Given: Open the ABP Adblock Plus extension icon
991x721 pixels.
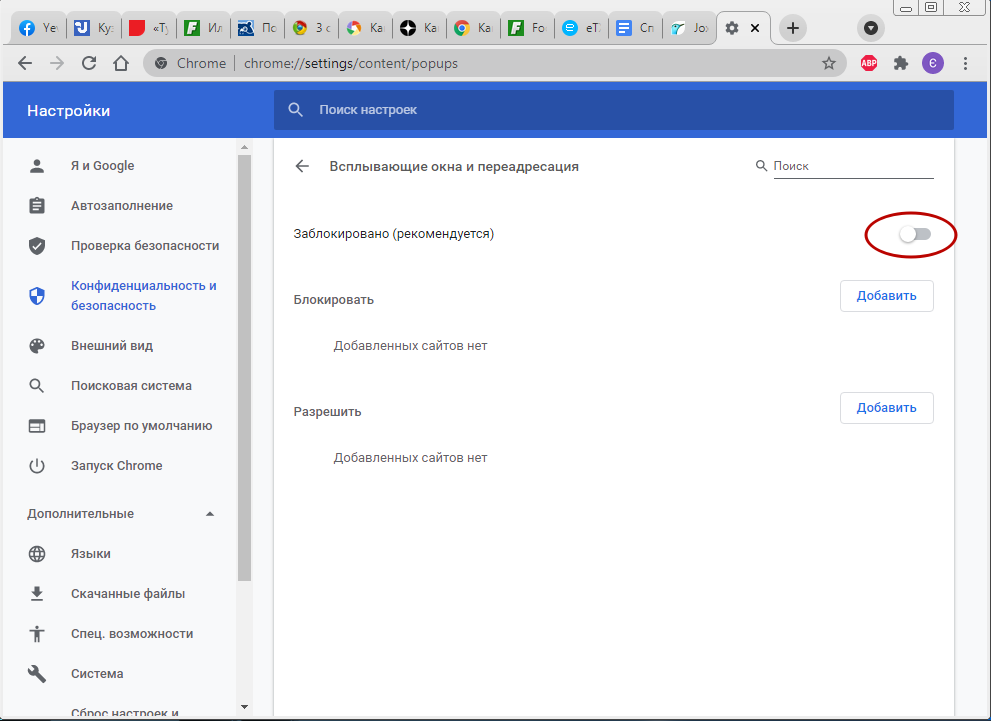Looking at the screenshot, I should click(869, 63).
